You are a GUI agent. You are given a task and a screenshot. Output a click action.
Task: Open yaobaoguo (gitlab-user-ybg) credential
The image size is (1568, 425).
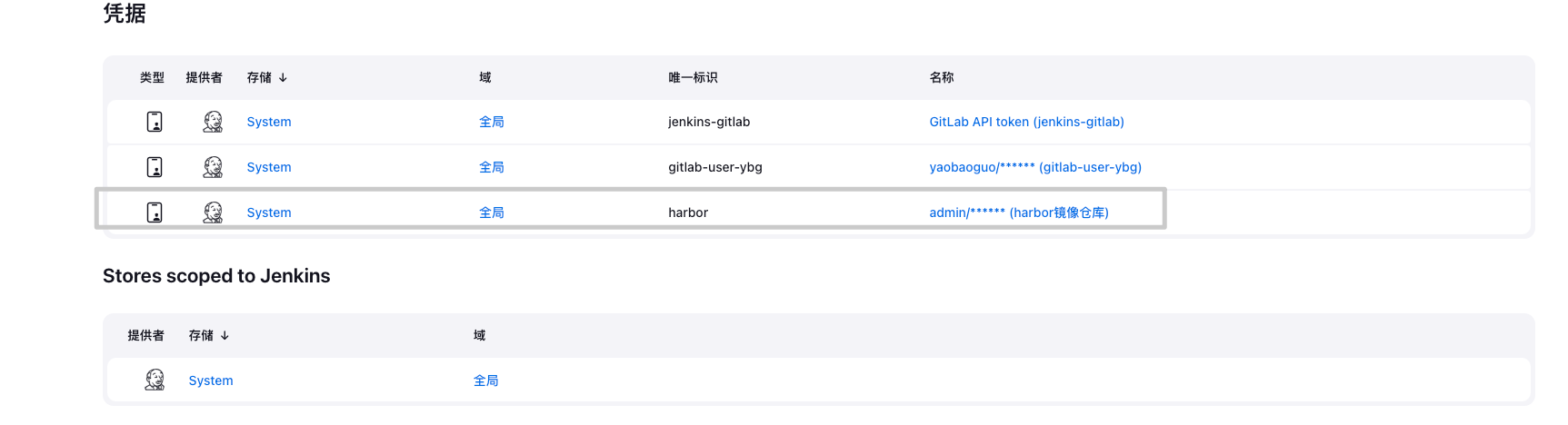pos(1035,167)
